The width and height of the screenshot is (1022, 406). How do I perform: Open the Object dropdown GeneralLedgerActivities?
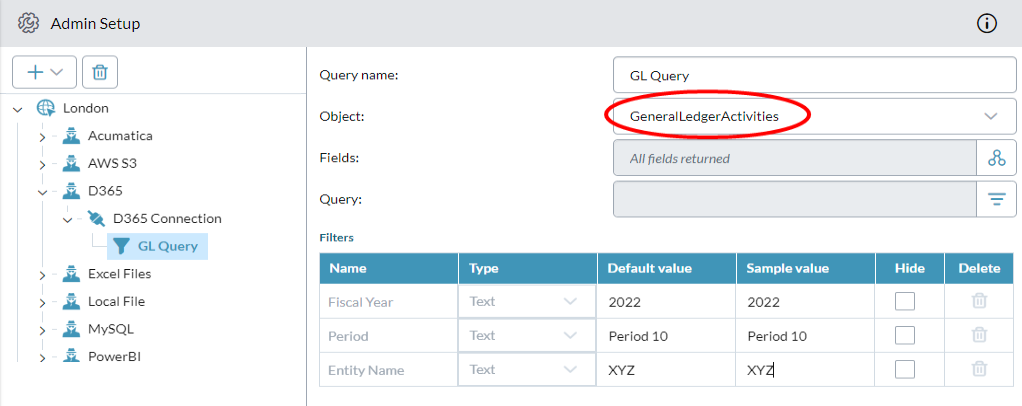815,117
